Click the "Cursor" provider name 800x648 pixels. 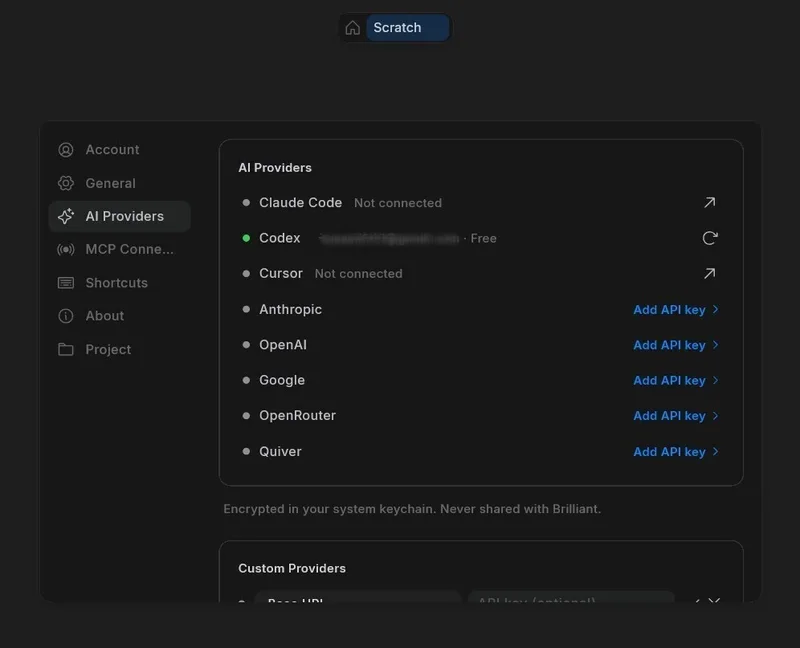281,273
